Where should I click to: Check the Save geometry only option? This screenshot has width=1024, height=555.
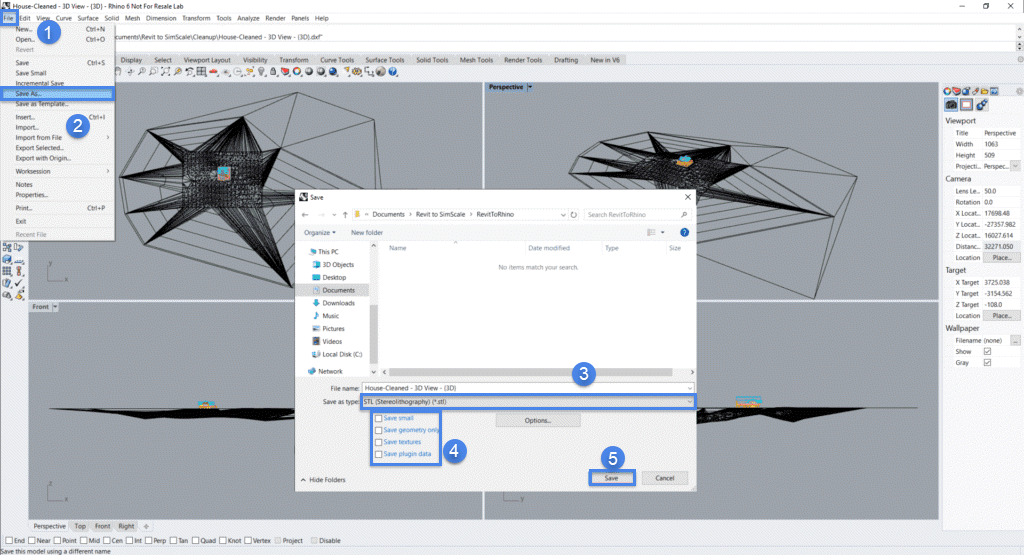coord(378,429)
